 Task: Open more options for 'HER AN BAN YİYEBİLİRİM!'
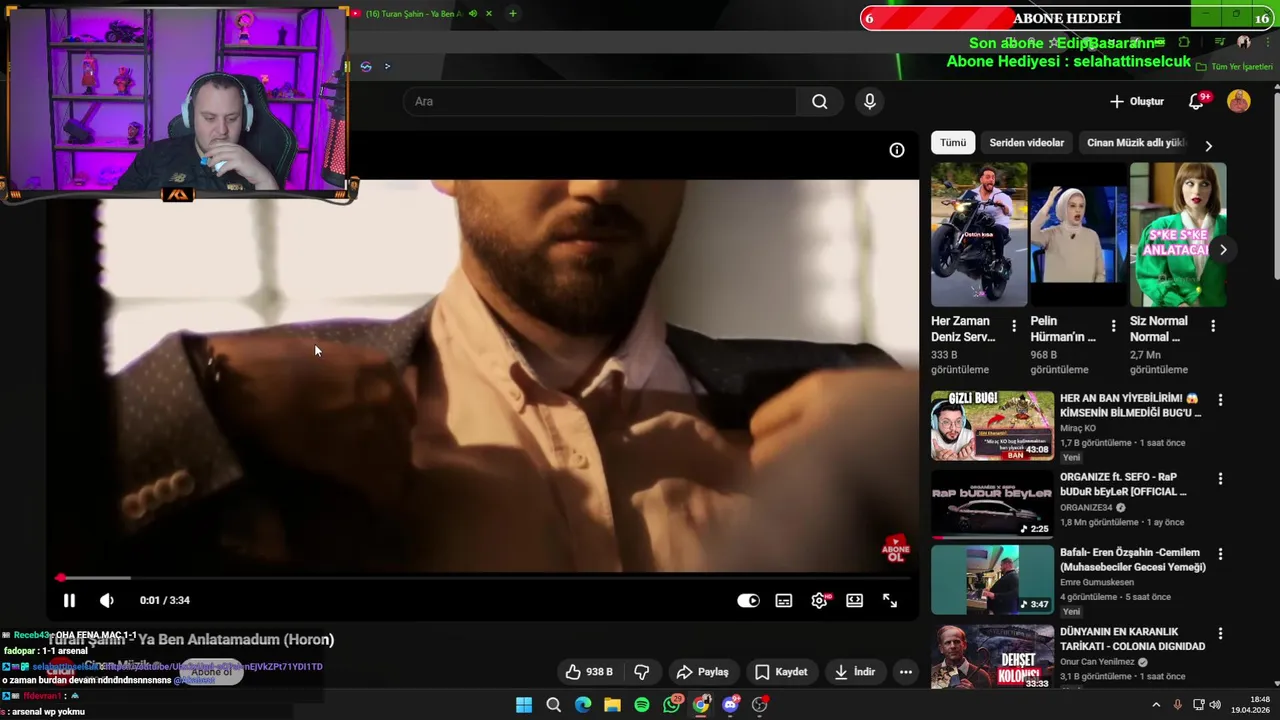pyautogui.click(x=1220, y=400)
